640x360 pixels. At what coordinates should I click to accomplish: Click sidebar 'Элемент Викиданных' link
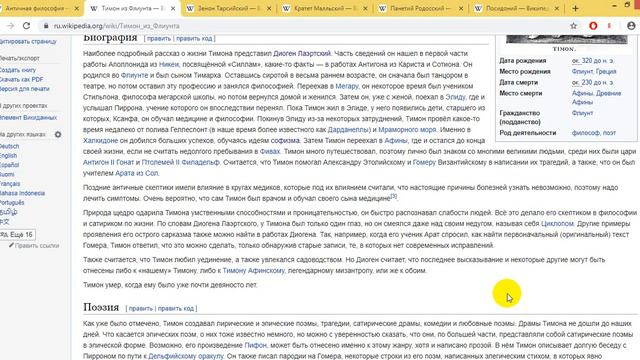(x=29, y=118)
